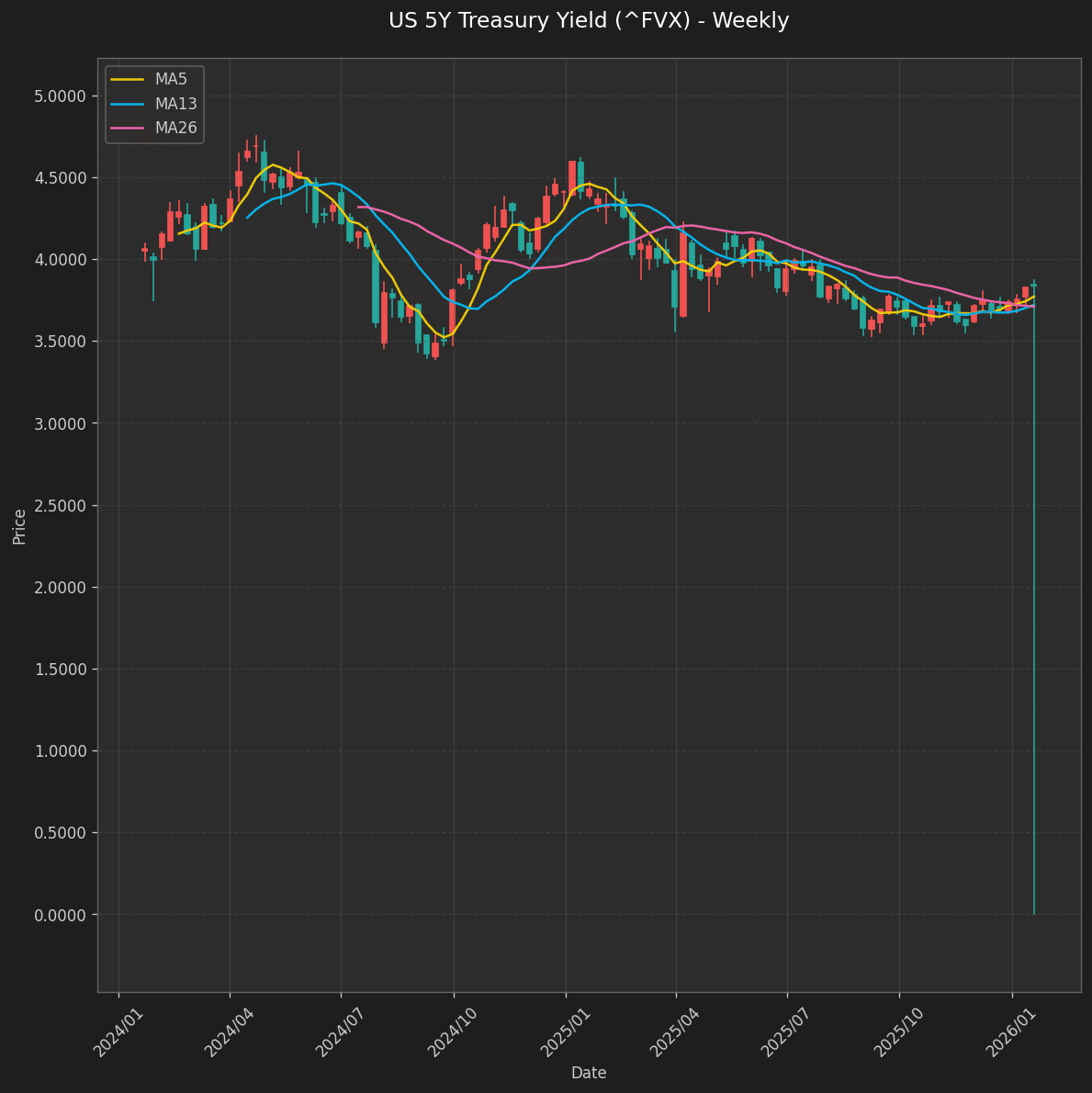Click the 1.0000 y-axis tick label
Viewport: 1092px width, 1093px height.
tap(60, 751)
